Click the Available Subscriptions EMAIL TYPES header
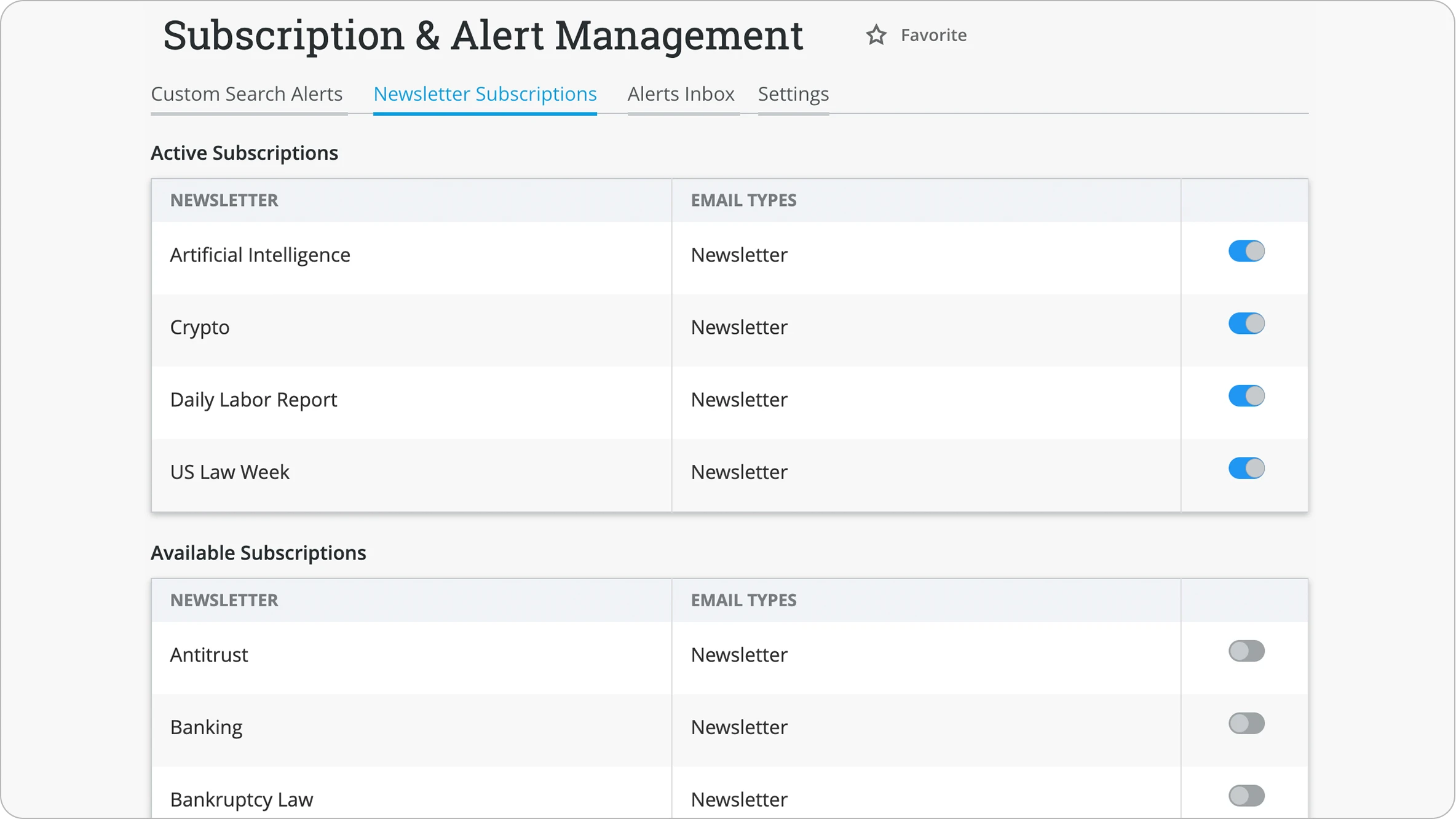The width and height of the screenshot is (1456, 819). 743,600
